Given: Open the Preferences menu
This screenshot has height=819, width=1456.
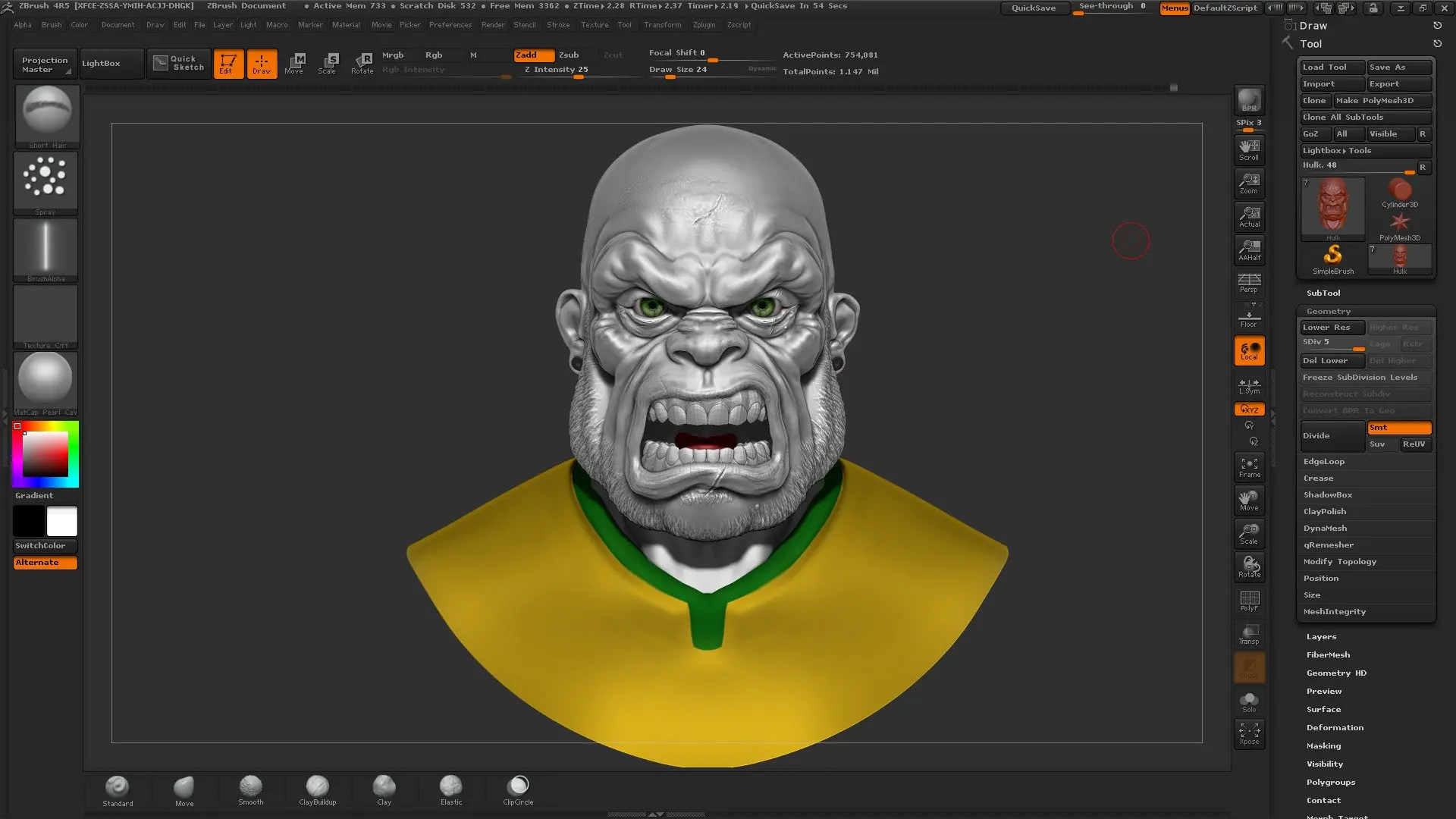Looking at the screenshot, I should pyautogui.click(x=450, y=25).
